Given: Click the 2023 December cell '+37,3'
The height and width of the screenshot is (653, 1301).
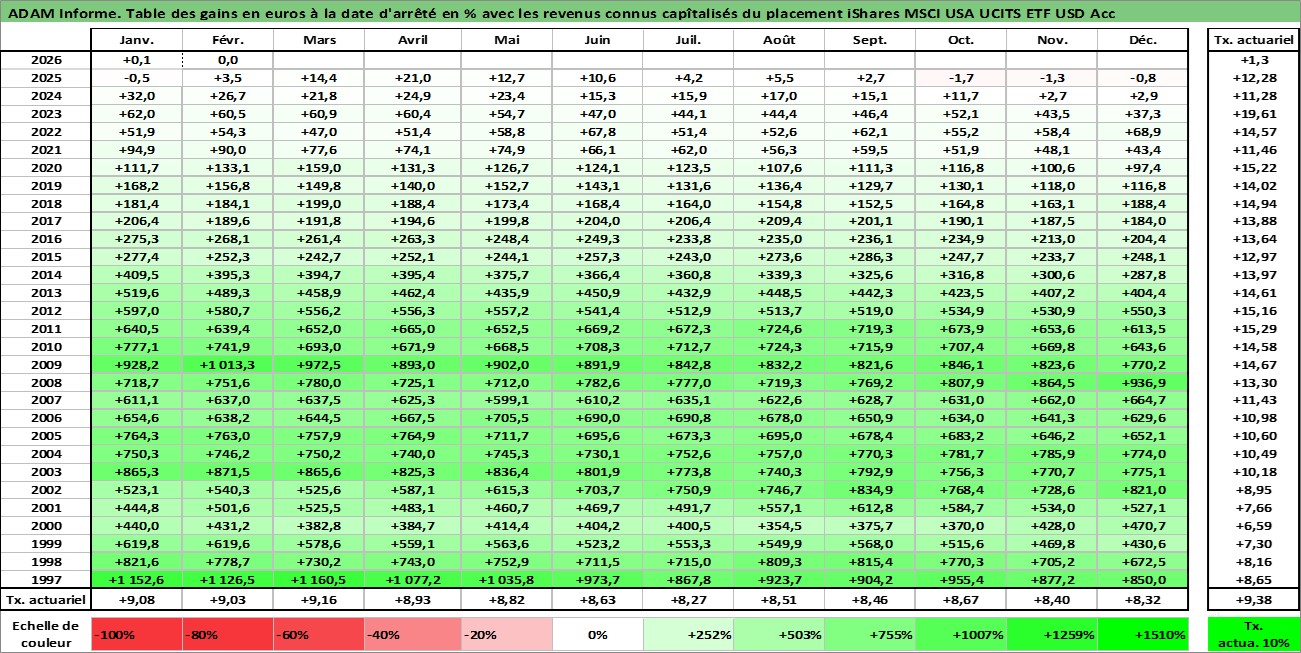Looking at the screenshot, I should (x=1143, y=114).
